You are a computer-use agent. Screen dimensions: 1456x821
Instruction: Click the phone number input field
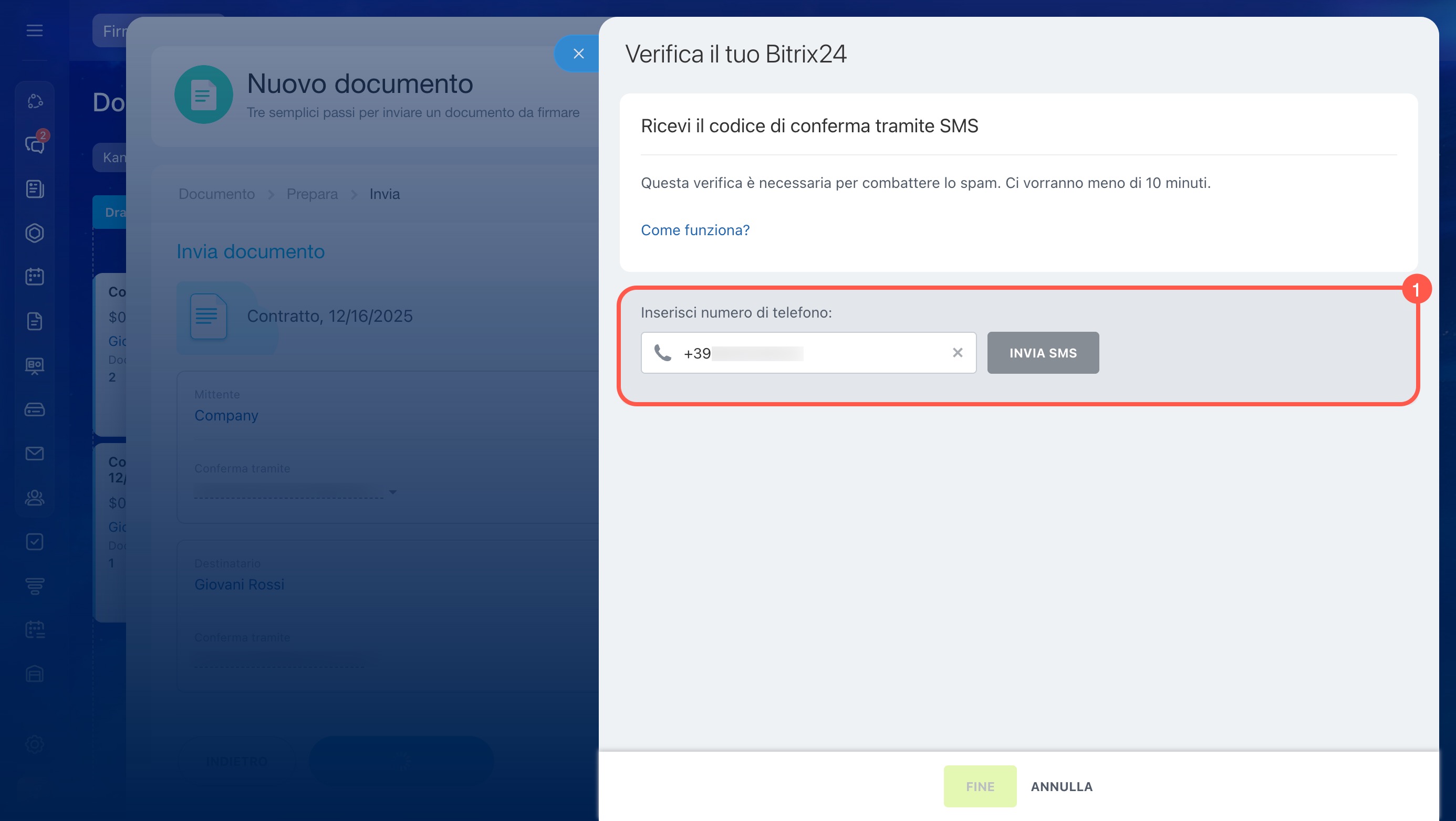click(x=819, y=353)
